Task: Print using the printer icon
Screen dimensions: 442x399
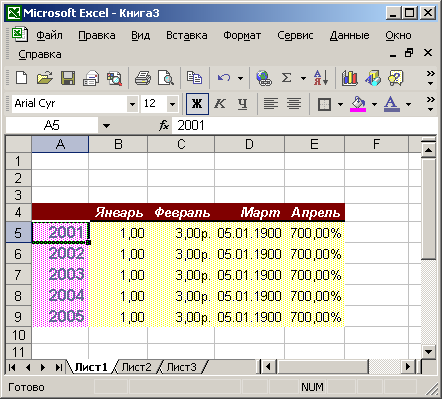Action: 143,78
